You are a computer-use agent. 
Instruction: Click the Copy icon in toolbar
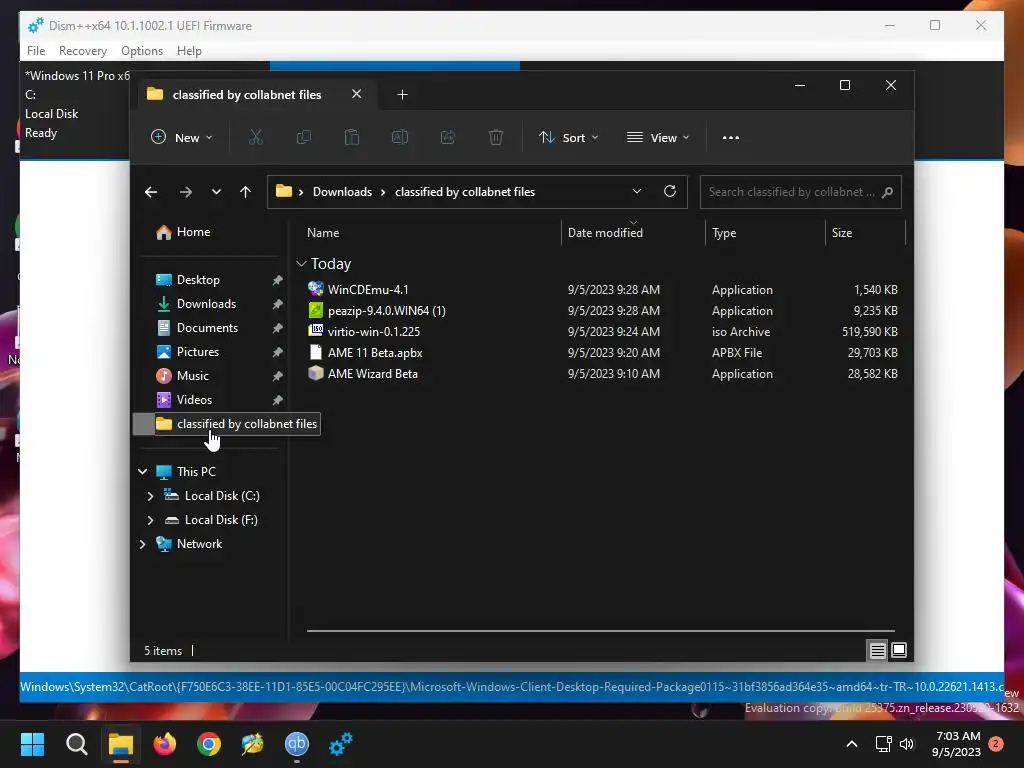tap(304, 137)
